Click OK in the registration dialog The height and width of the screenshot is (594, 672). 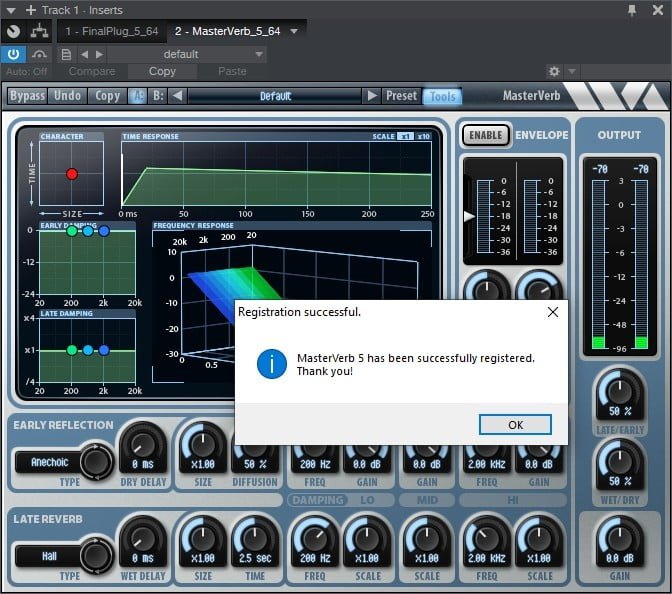[515, 425]
